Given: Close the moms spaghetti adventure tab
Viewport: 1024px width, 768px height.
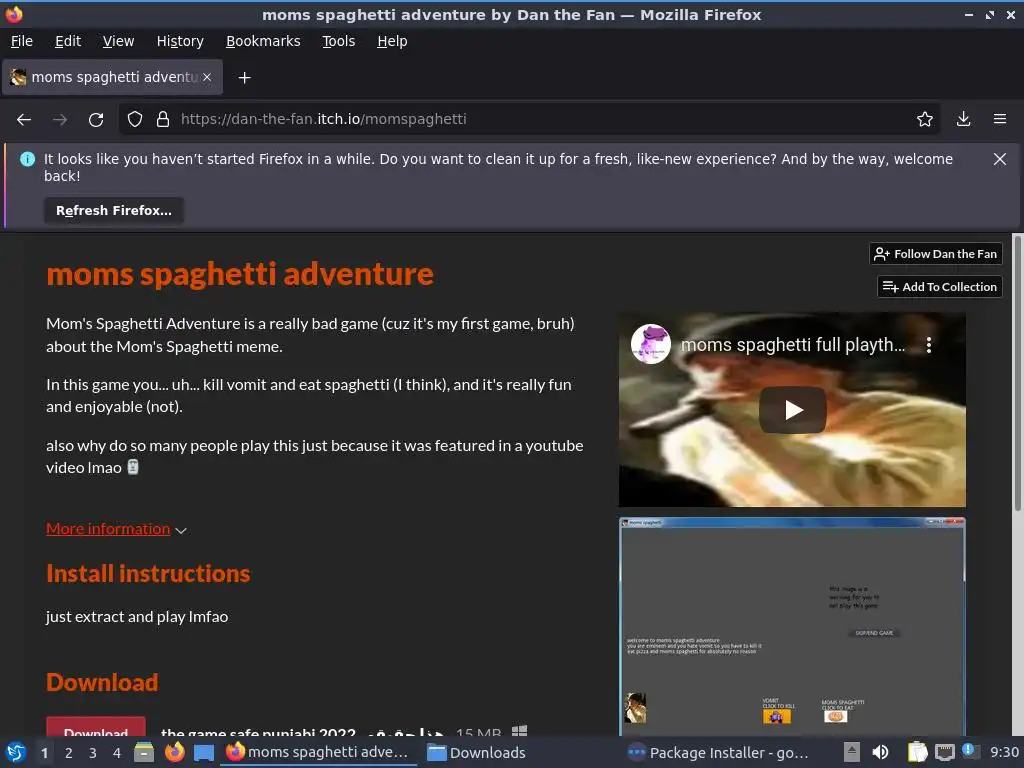Looking at the screenshot, I should 207,77.
